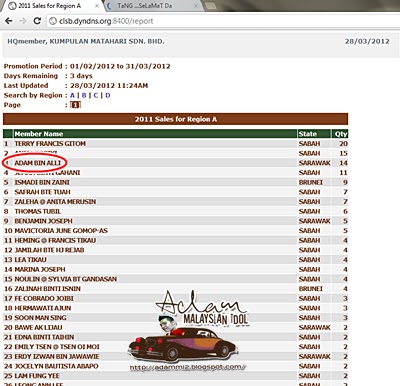Image resolution: width=400 pixels, height=386 pixels.
Task: Select member name JOCELYN BAUTISTA ABAPO
Action: pyautogui.click(x=56, y=366)
